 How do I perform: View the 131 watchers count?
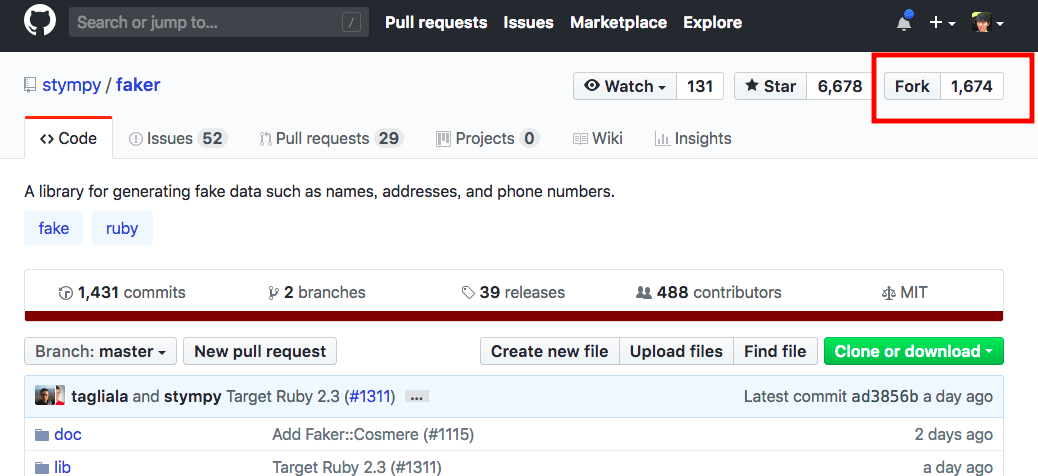tap(700, 86)
